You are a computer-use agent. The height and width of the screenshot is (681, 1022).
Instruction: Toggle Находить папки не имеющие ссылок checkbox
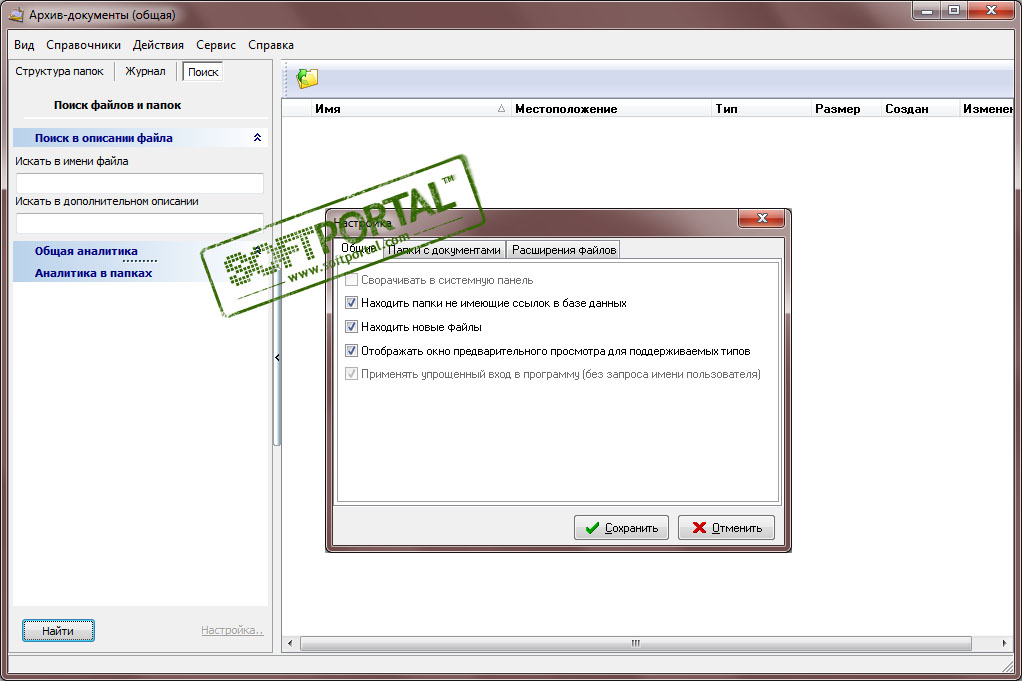(x=351, y=303)
